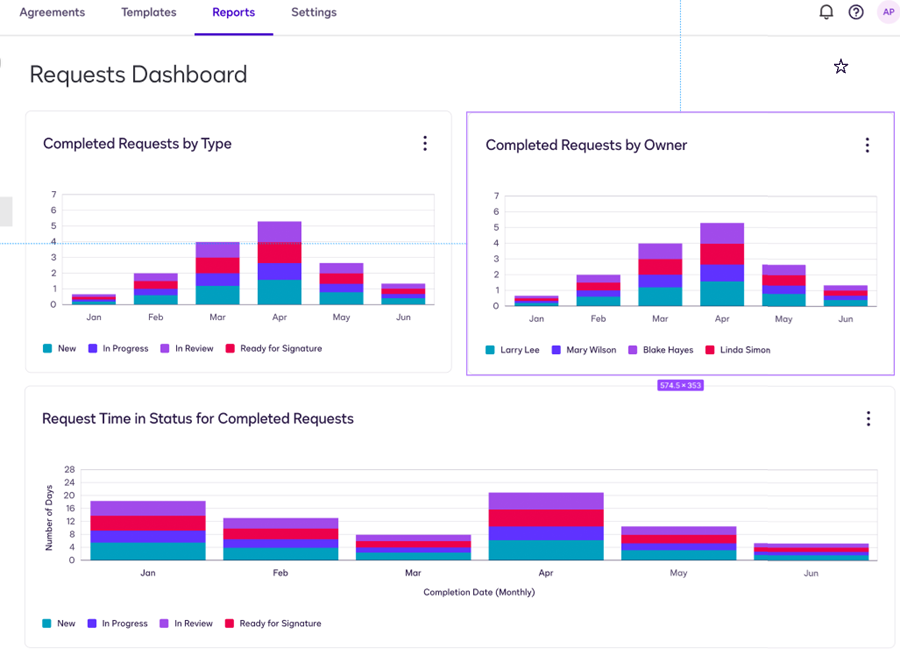Viewport: 900px width, 656px height.
Task: Toggle Ready for Signature legend in Time in Status
Action: point(273,623)
